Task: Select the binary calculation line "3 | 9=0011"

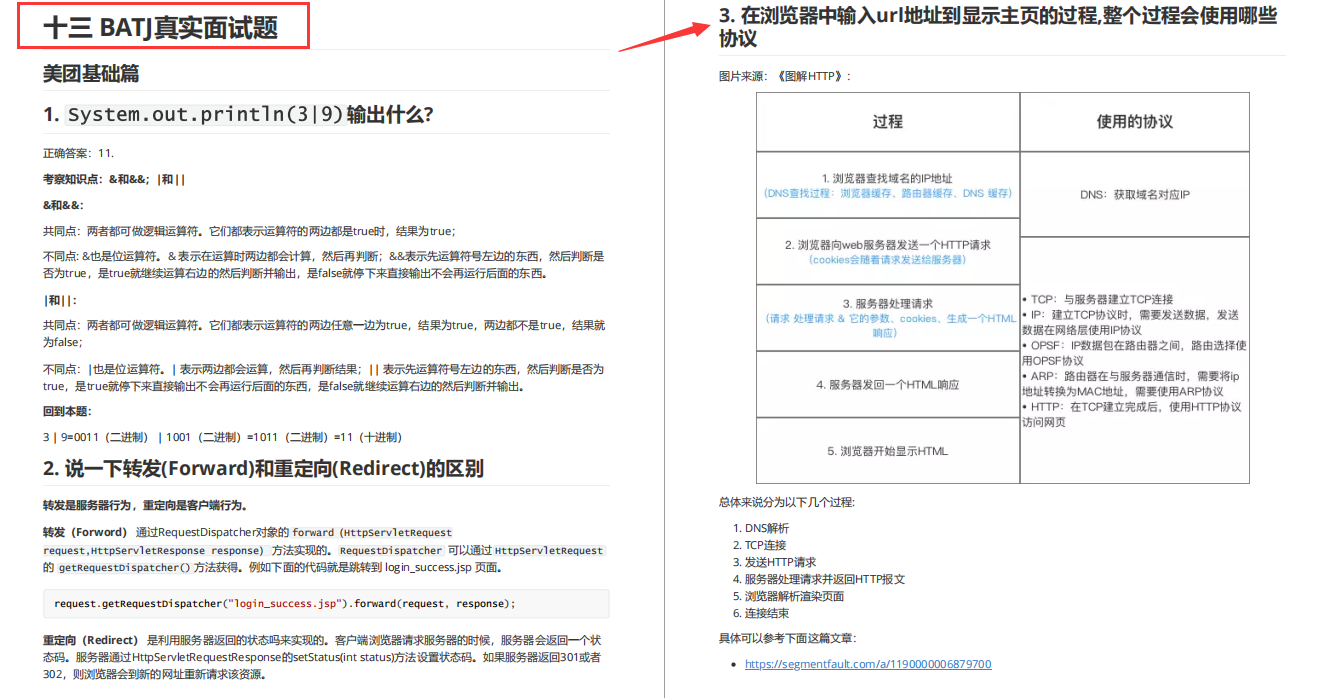Action: pos(222,437)
